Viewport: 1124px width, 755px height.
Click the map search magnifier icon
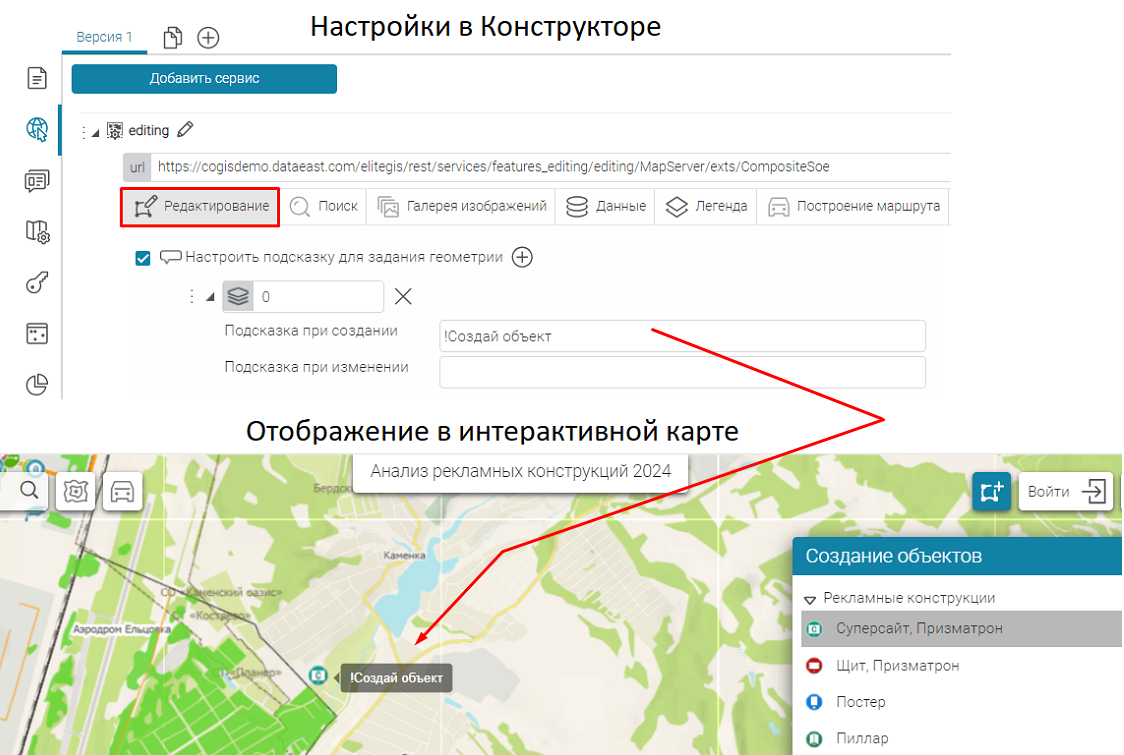pyautogui.click(x=29, y=491)
